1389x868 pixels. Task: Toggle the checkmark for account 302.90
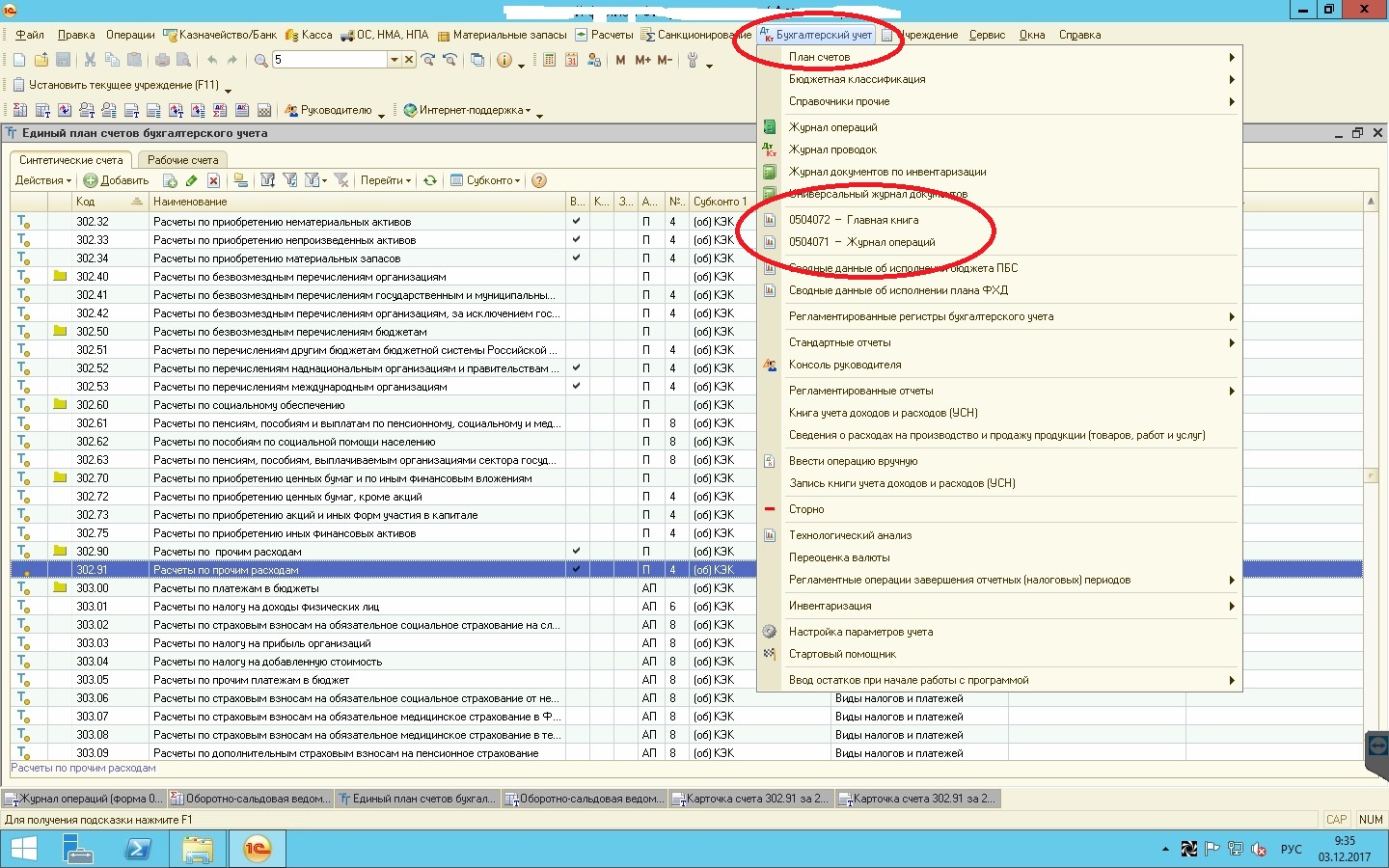coord(577,552)
